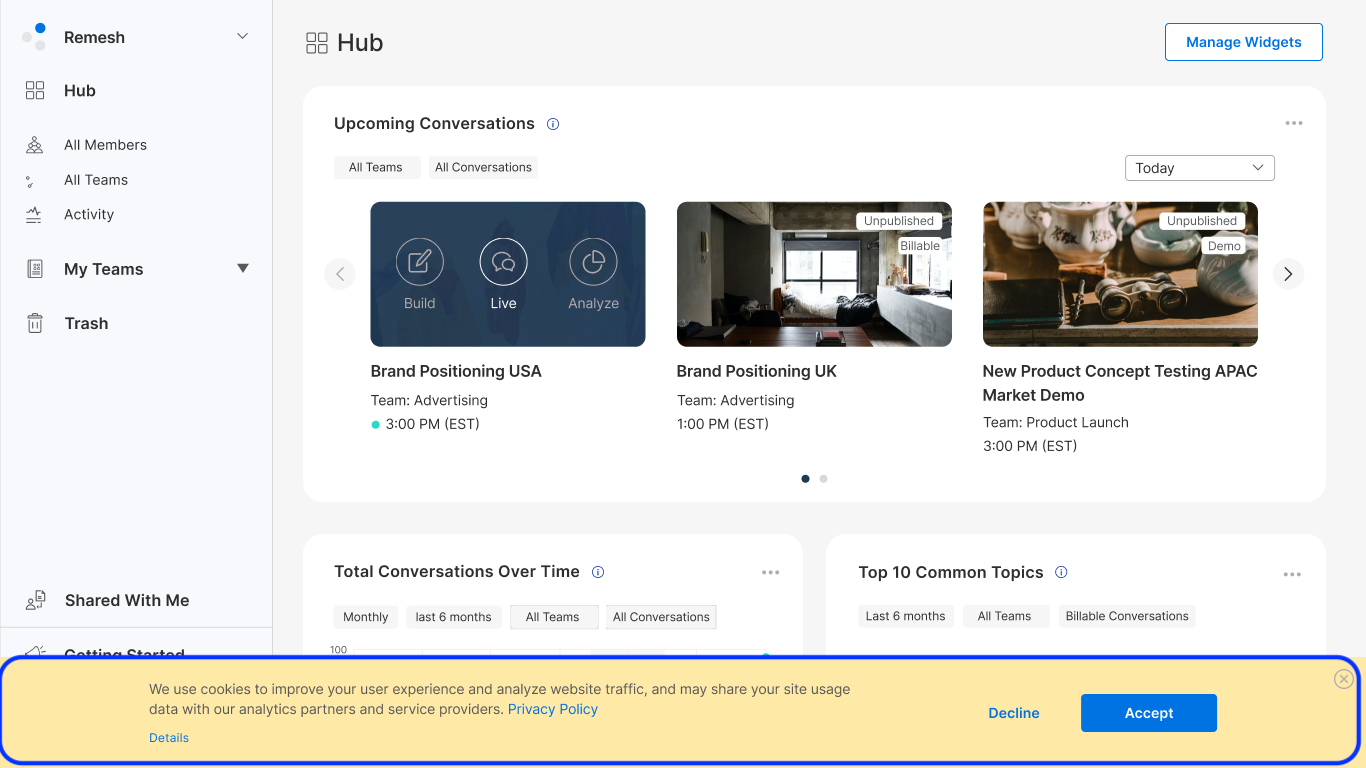Close the cookie banner with X icon
1366x768 pixels.
point(1344,680)
